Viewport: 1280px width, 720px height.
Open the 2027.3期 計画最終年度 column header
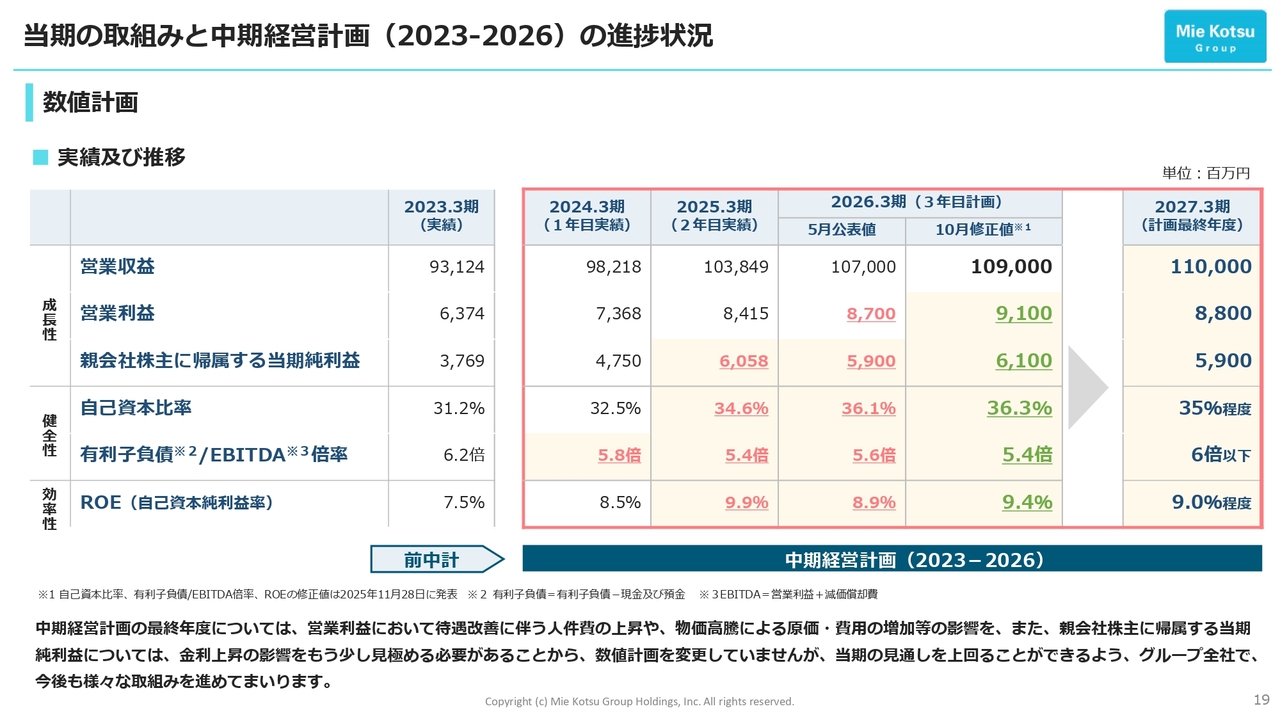(x=1191, y=216)
